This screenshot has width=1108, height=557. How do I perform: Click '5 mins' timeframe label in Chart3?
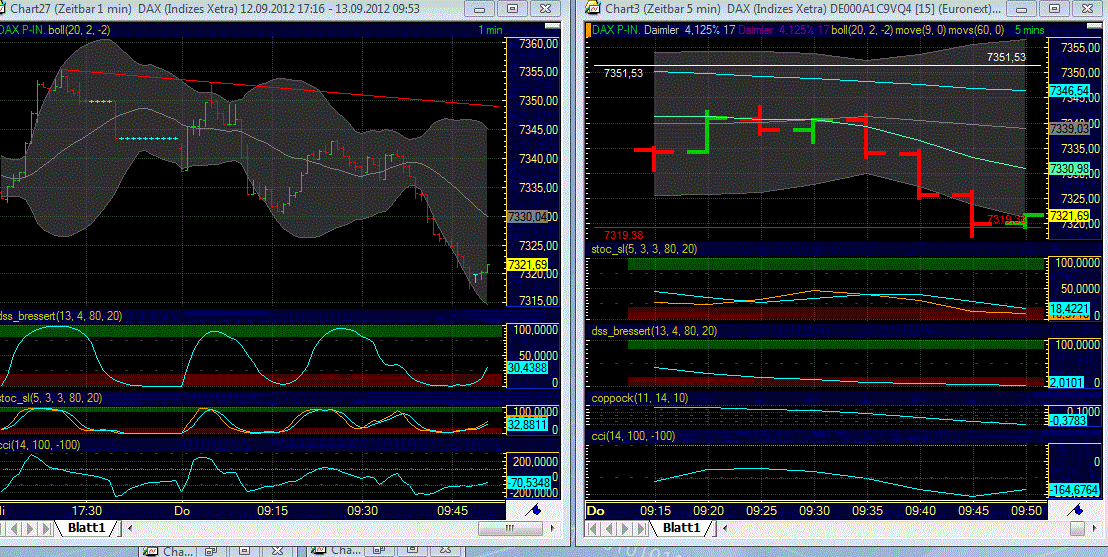(x=1029, y=30)
